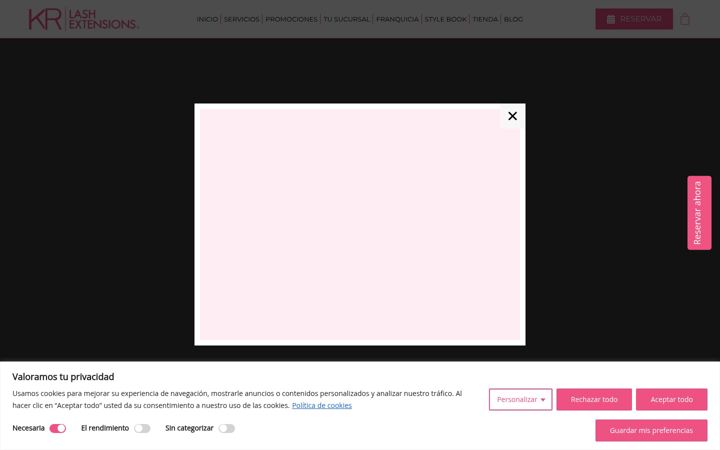Enable the El rendimiento cookie switch

(x=142, y=428)
